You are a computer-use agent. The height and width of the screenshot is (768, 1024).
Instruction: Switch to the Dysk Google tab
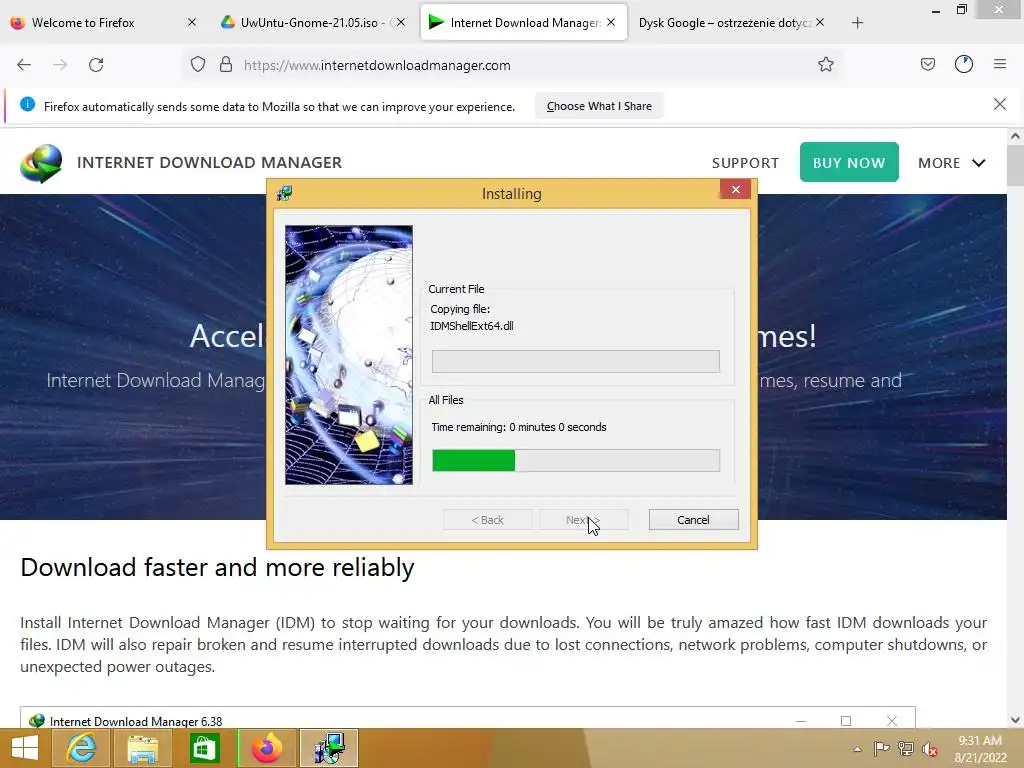(x=731, y=22)
